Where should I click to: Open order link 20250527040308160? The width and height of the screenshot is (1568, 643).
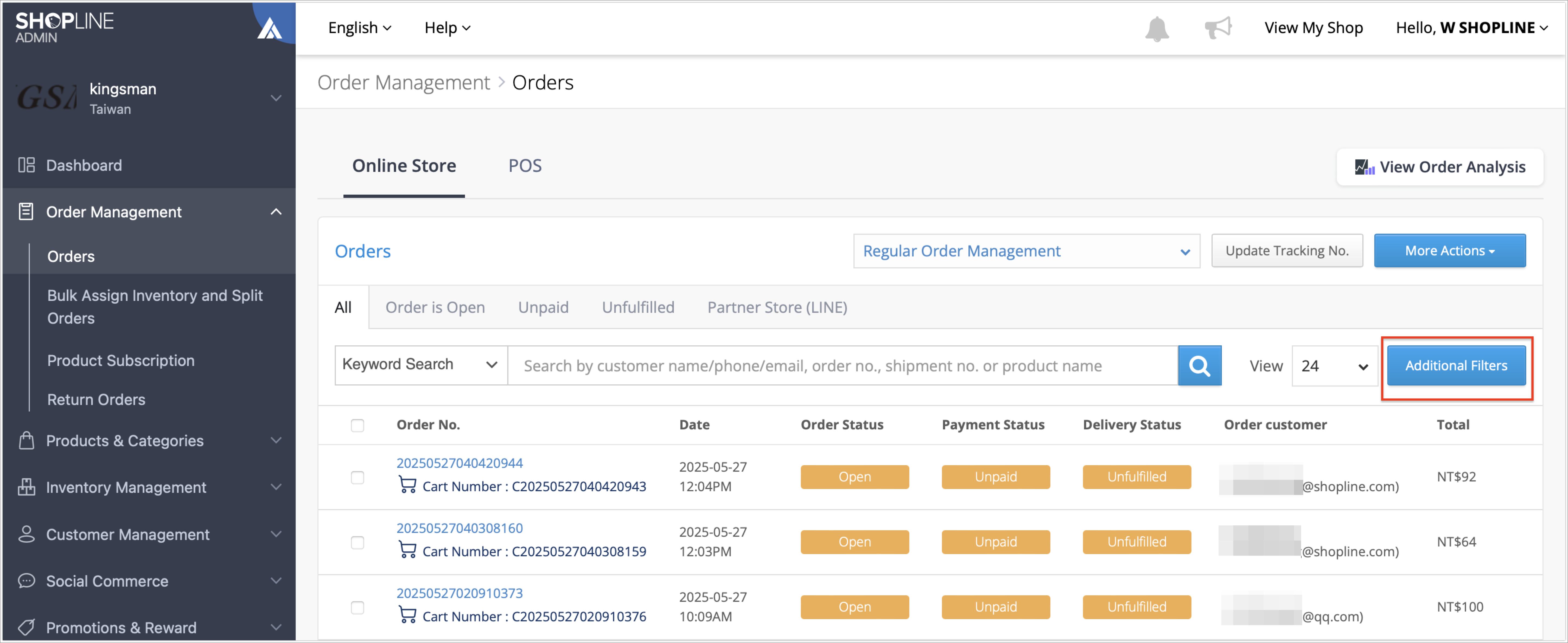459,528
